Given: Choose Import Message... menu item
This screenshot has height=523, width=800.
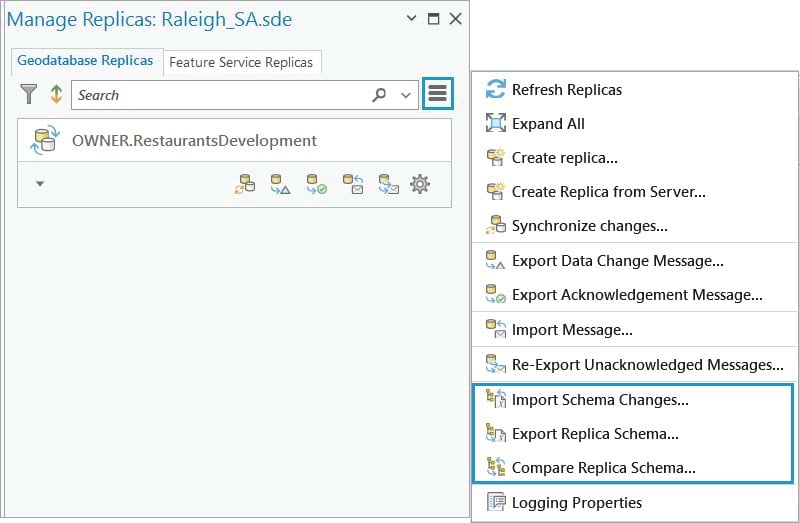Looking at the screenshot, I should (635, 330).
